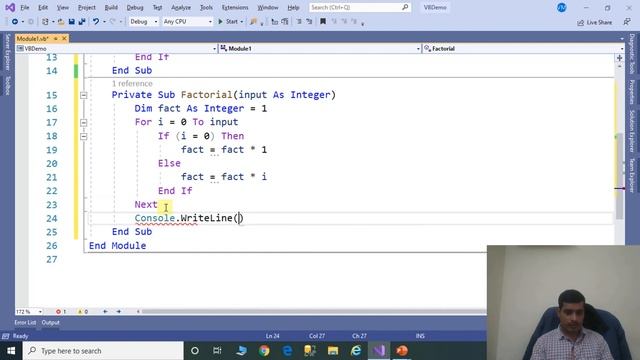Go to next issue arrow in editor footer

(x=118, y=311)
